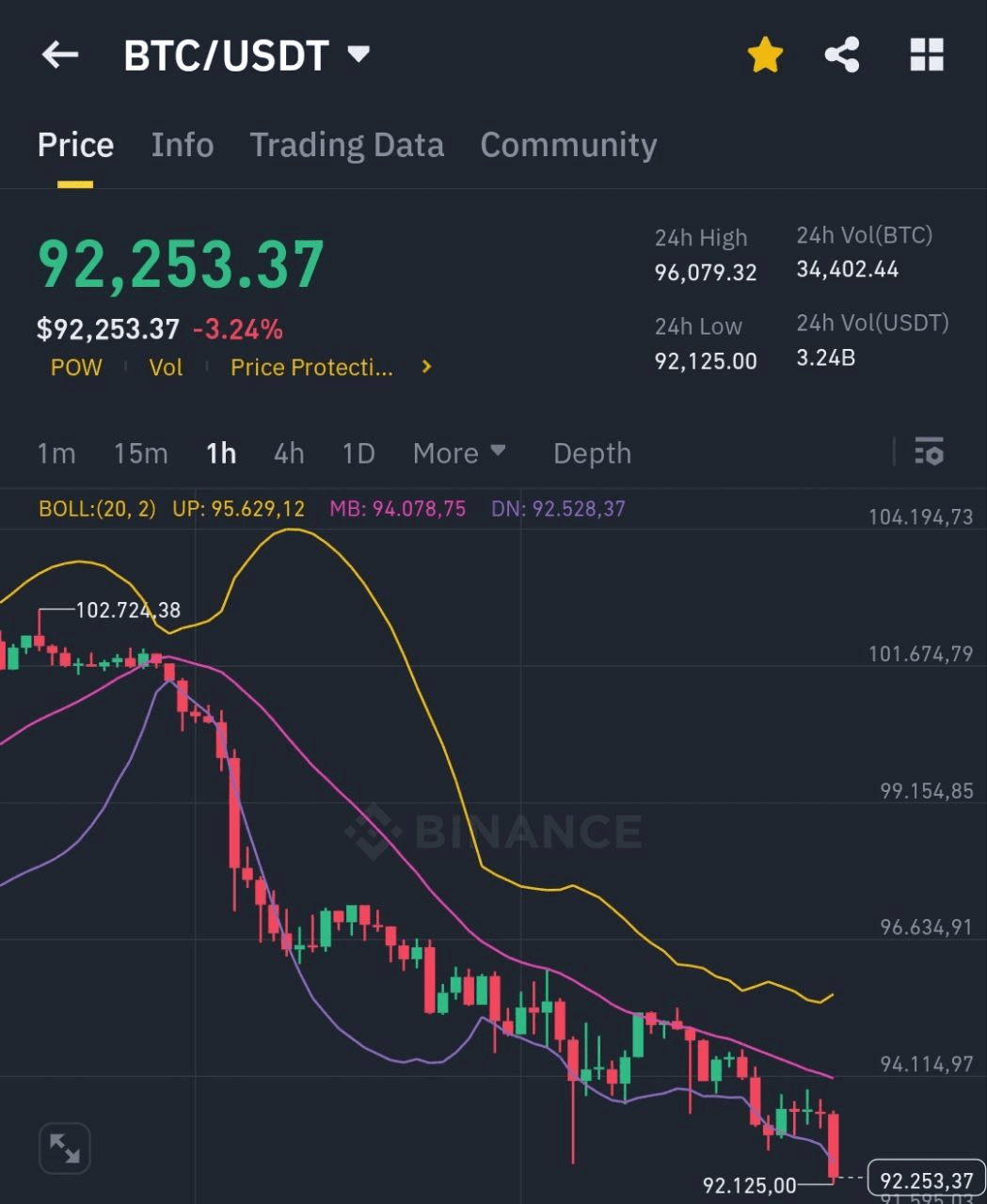Tap the POW tag
The width and height of the screenshot is (987, 1204).
[x=76, y=367]
